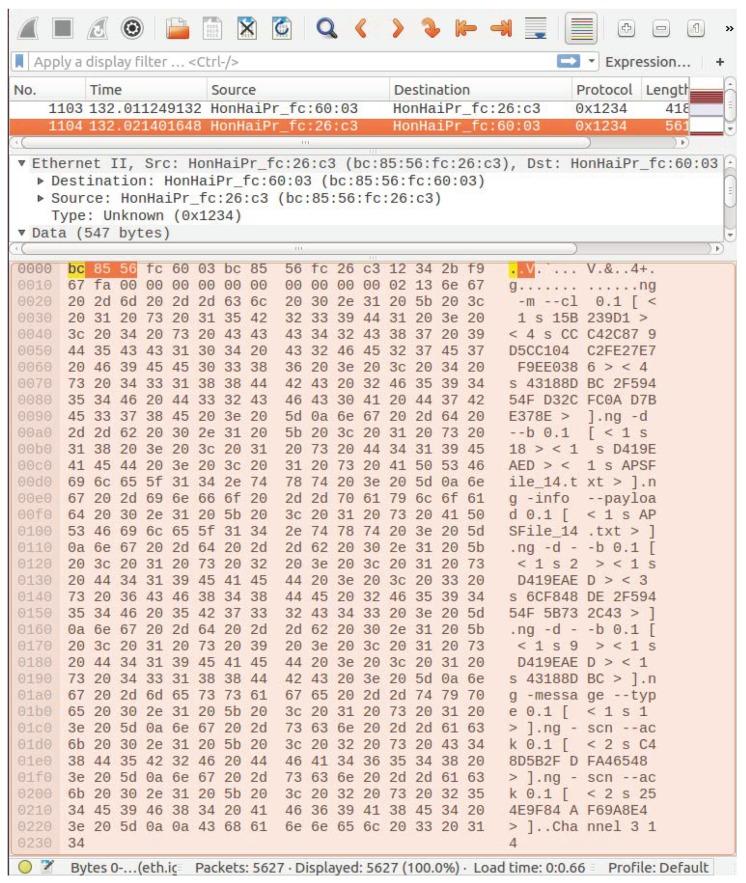Screen dimensions: 746x883
Task: Open the recent filters dropdown arrow
Action: (x=591, y=61)
